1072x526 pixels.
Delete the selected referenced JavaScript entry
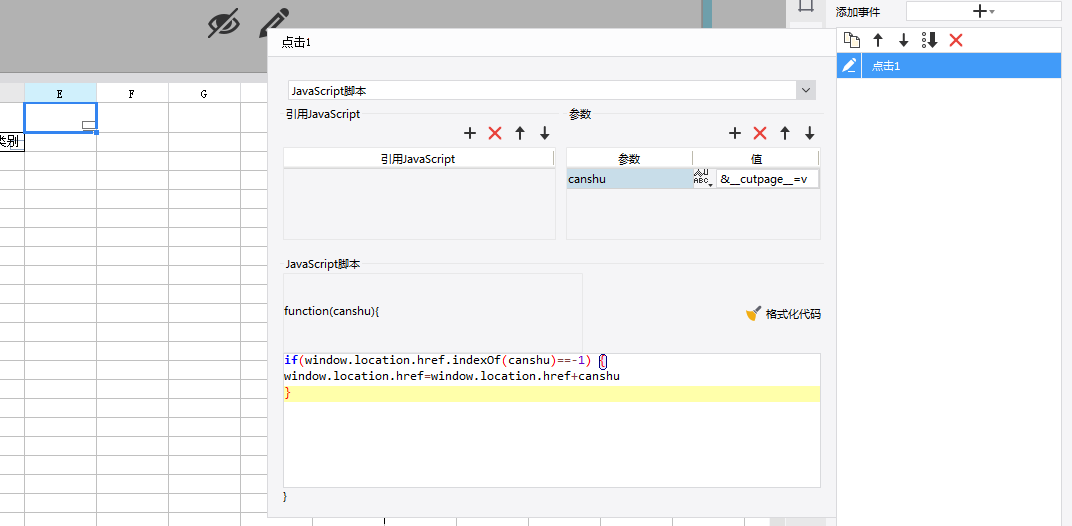point(495,133)
